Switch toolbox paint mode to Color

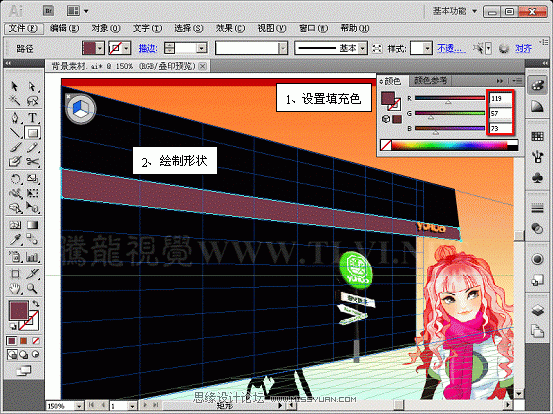point(12,341)
